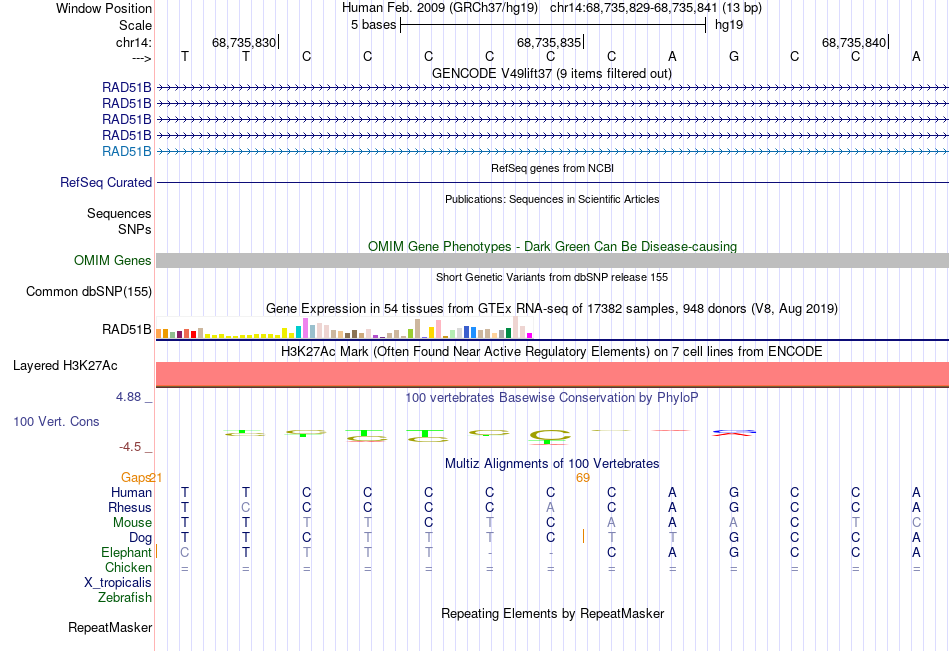950x651 pixels.
Task: Select the Mouse alignment row label
Action: (x=132, y=522)
